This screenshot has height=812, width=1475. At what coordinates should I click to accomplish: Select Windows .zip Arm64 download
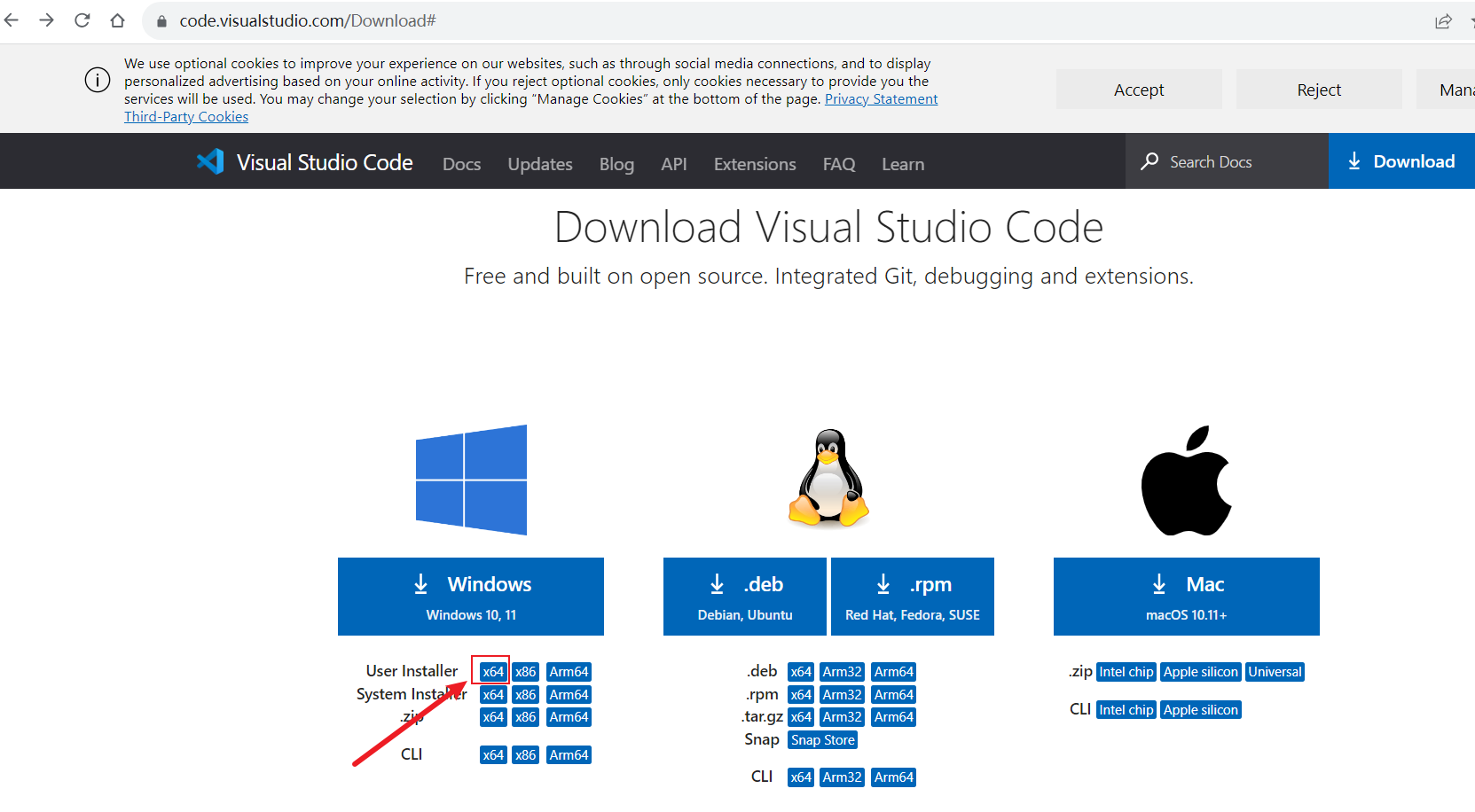pyautogui.click(x=569, y=717)
